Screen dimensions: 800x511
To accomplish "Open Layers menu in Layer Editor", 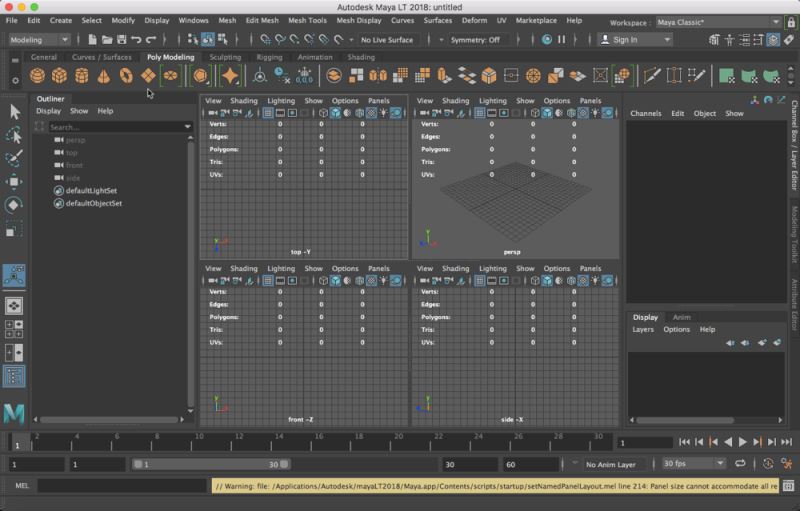I will point(643,329).
